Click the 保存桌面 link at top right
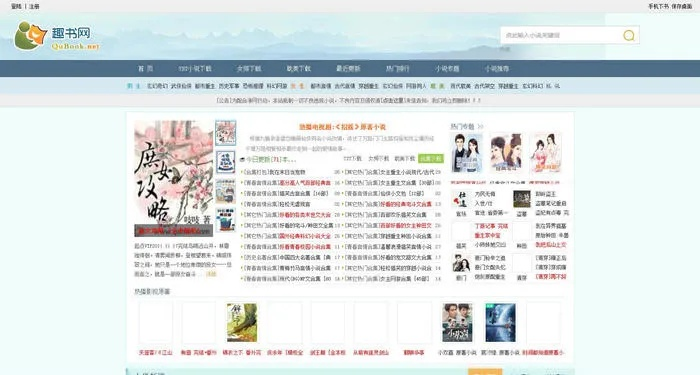This screenshot has height=375, width=700. (681, 6)
